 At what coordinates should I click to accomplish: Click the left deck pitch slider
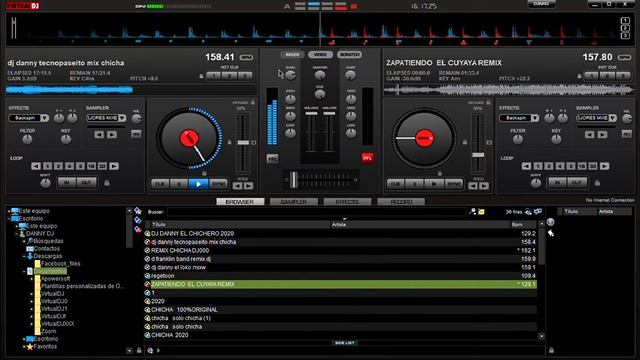coord(243,143)
